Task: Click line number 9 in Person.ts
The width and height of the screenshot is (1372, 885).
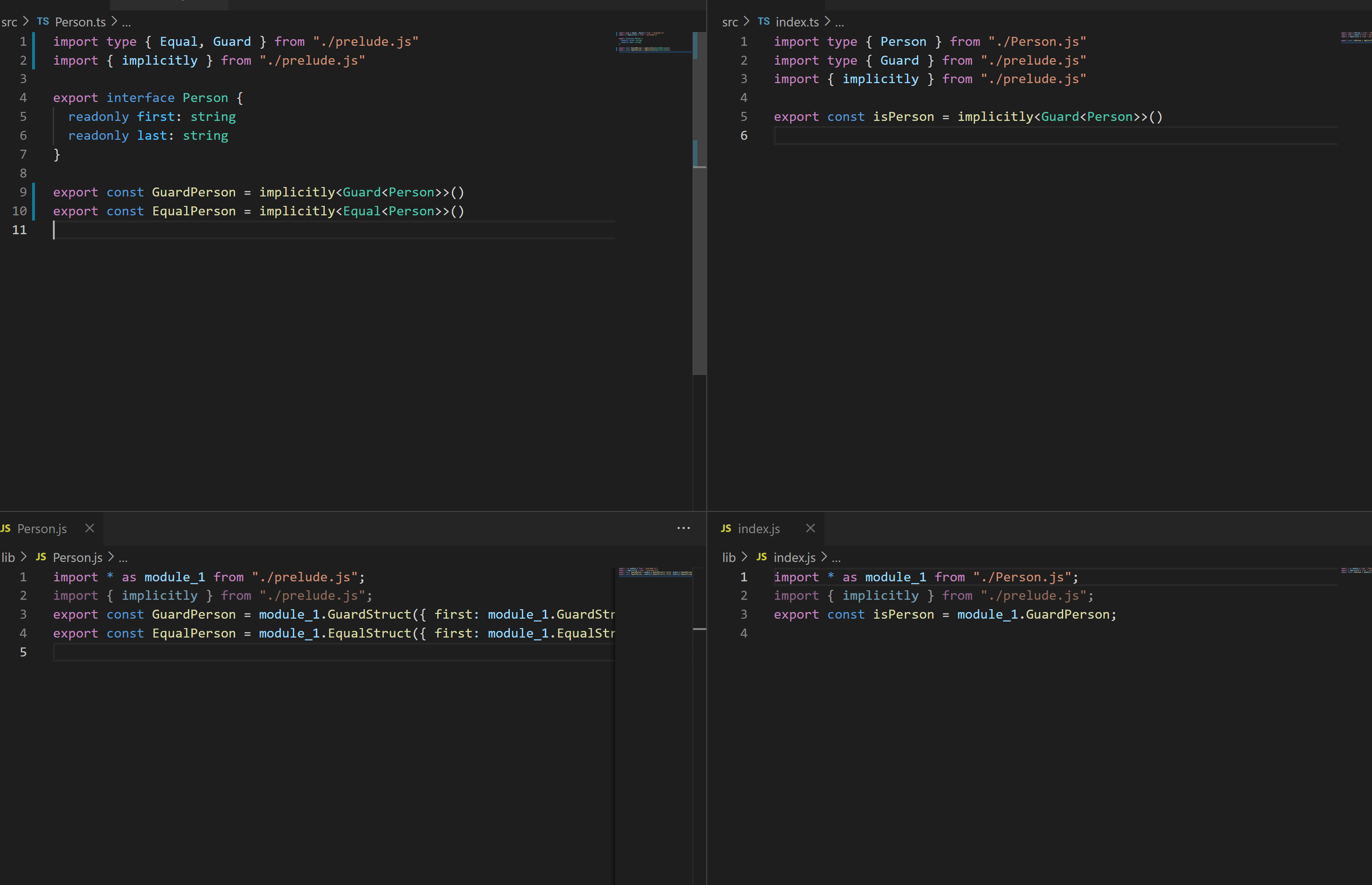Action: (x=22, y=192)
